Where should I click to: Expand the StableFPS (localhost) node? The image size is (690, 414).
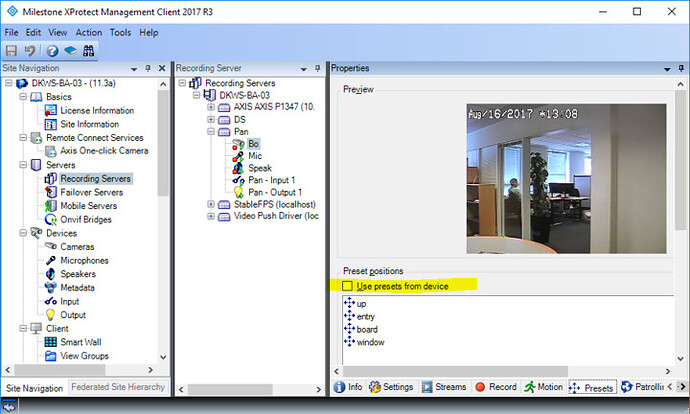(210, 204)
